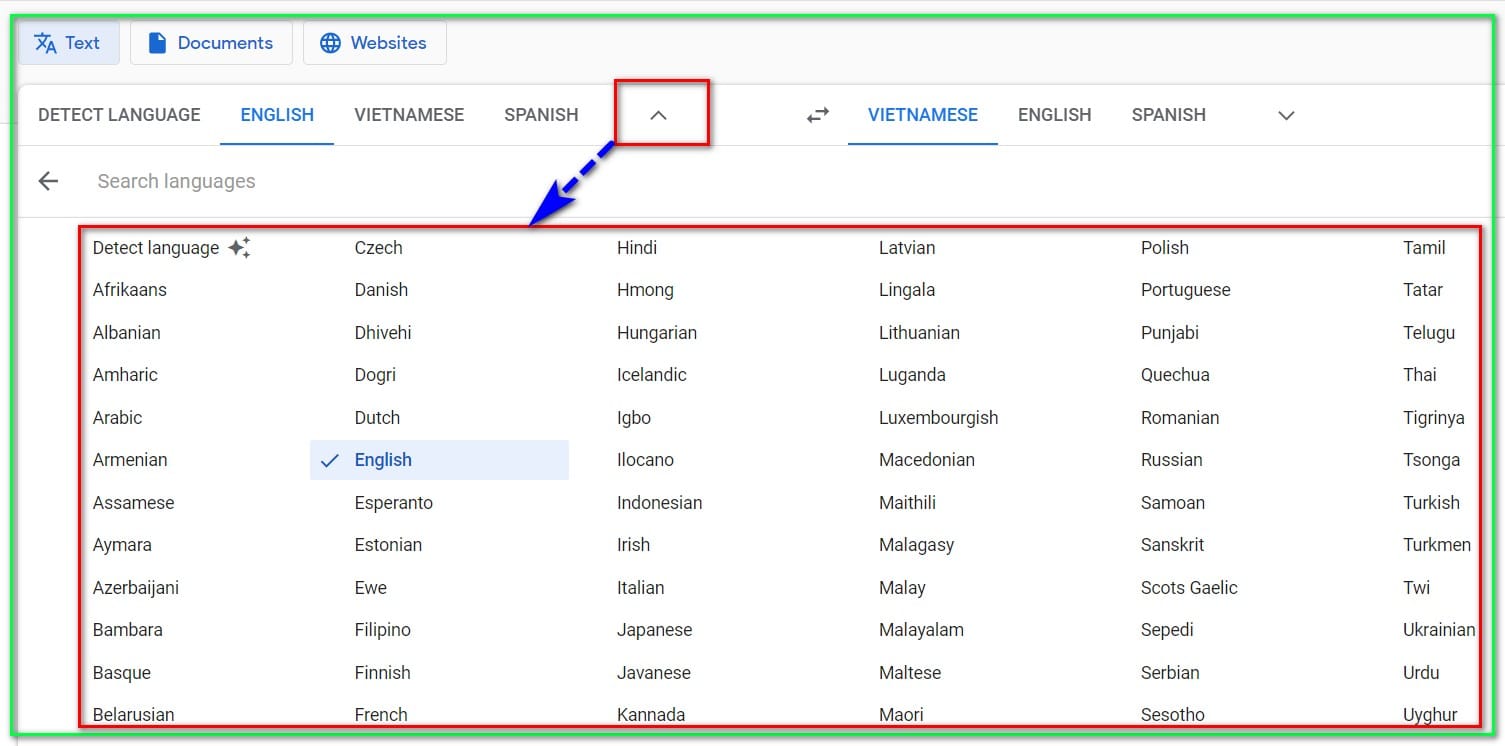This screenshot has width=1505, height=746.
Task: Choose Hungarian from the language list
Action: coord(657,333)
